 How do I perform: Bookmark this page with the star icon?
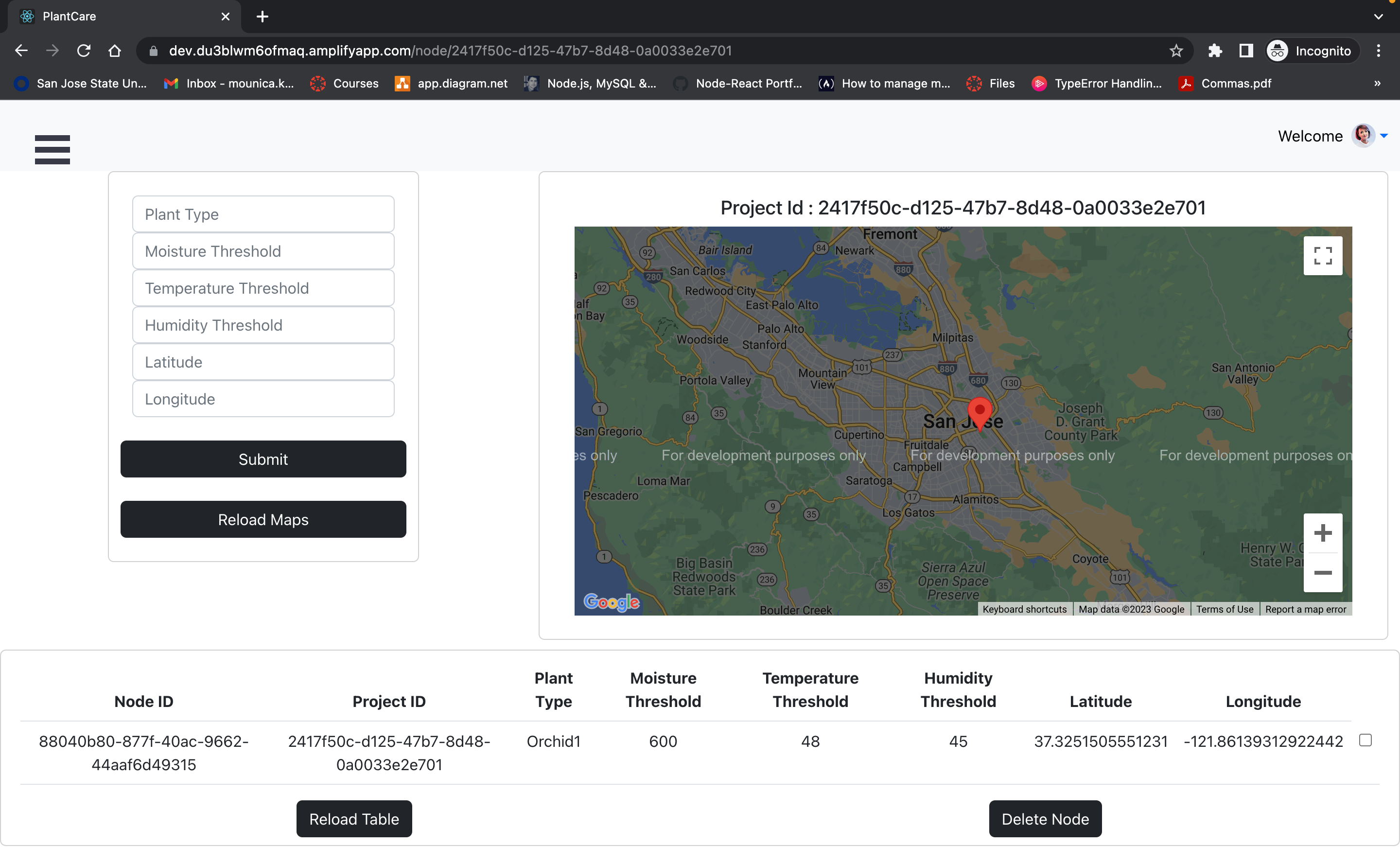click(1175, 51)
